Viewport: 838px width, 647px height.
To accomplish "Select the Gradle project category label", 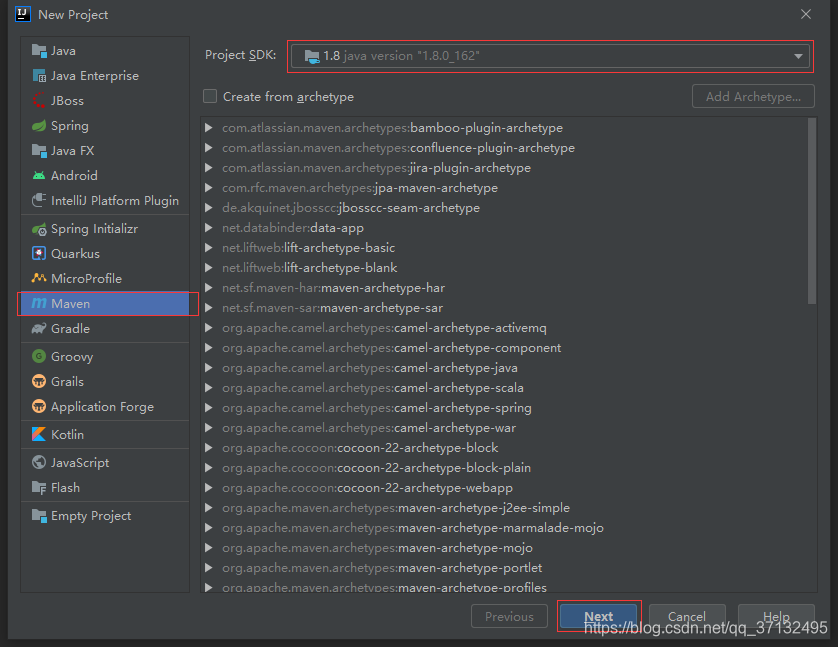I will [x=70, y=329].
